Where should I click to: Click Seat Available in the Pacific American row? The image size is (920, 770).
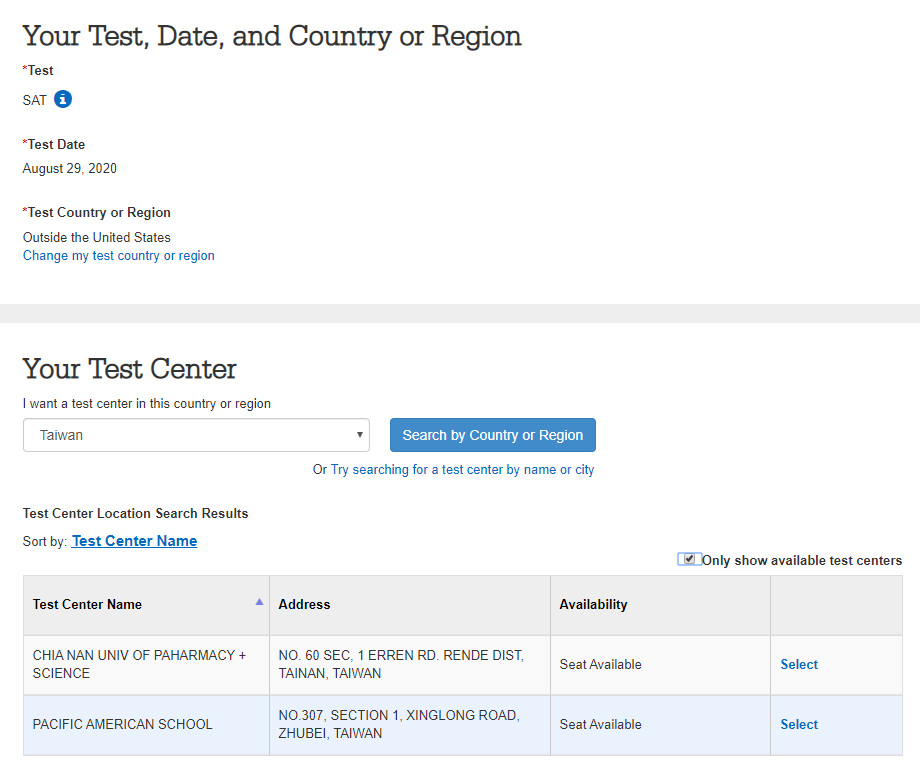[x=600, y=724]
